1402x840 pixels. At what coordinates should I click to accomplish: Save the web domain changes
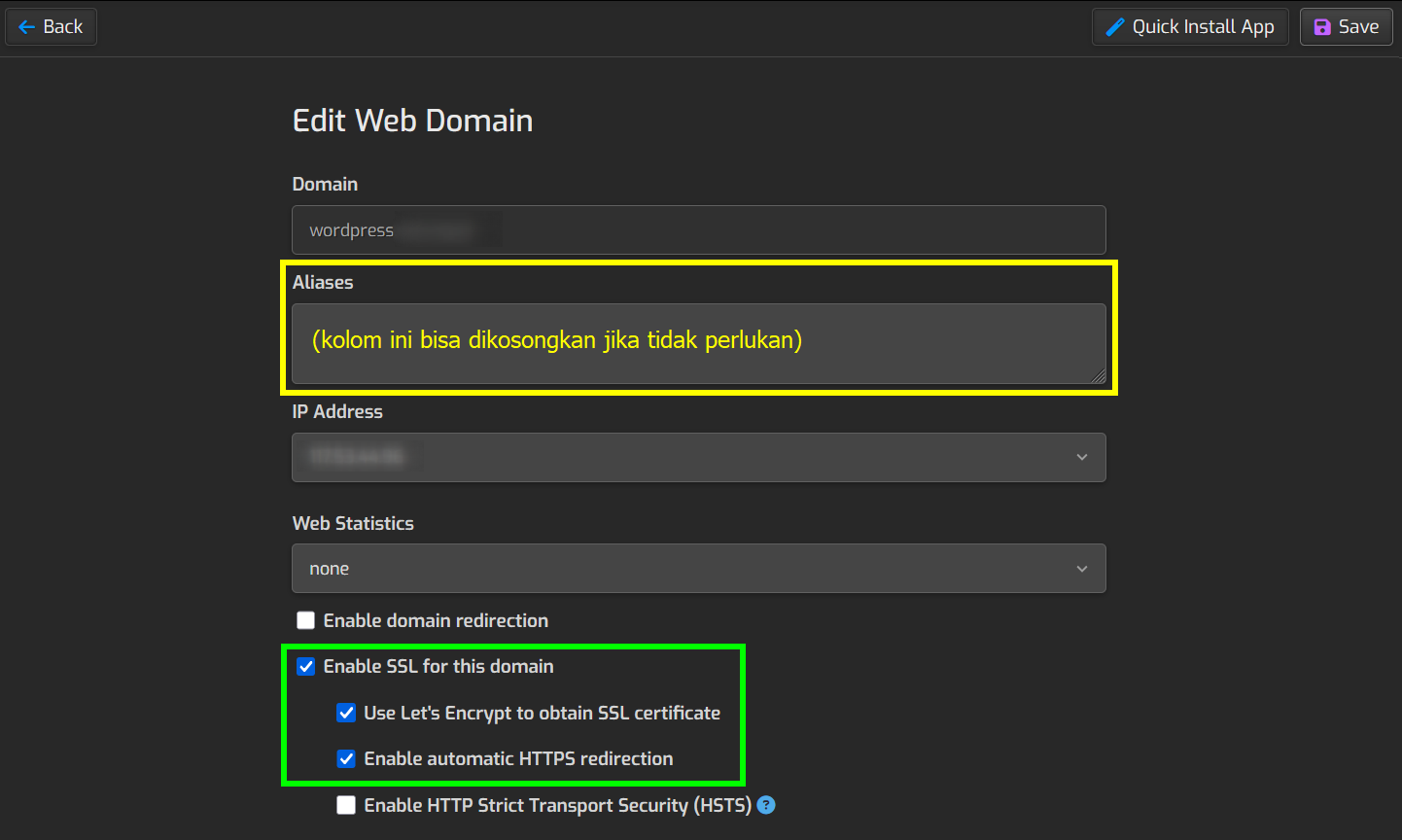tap(1346, 26)
